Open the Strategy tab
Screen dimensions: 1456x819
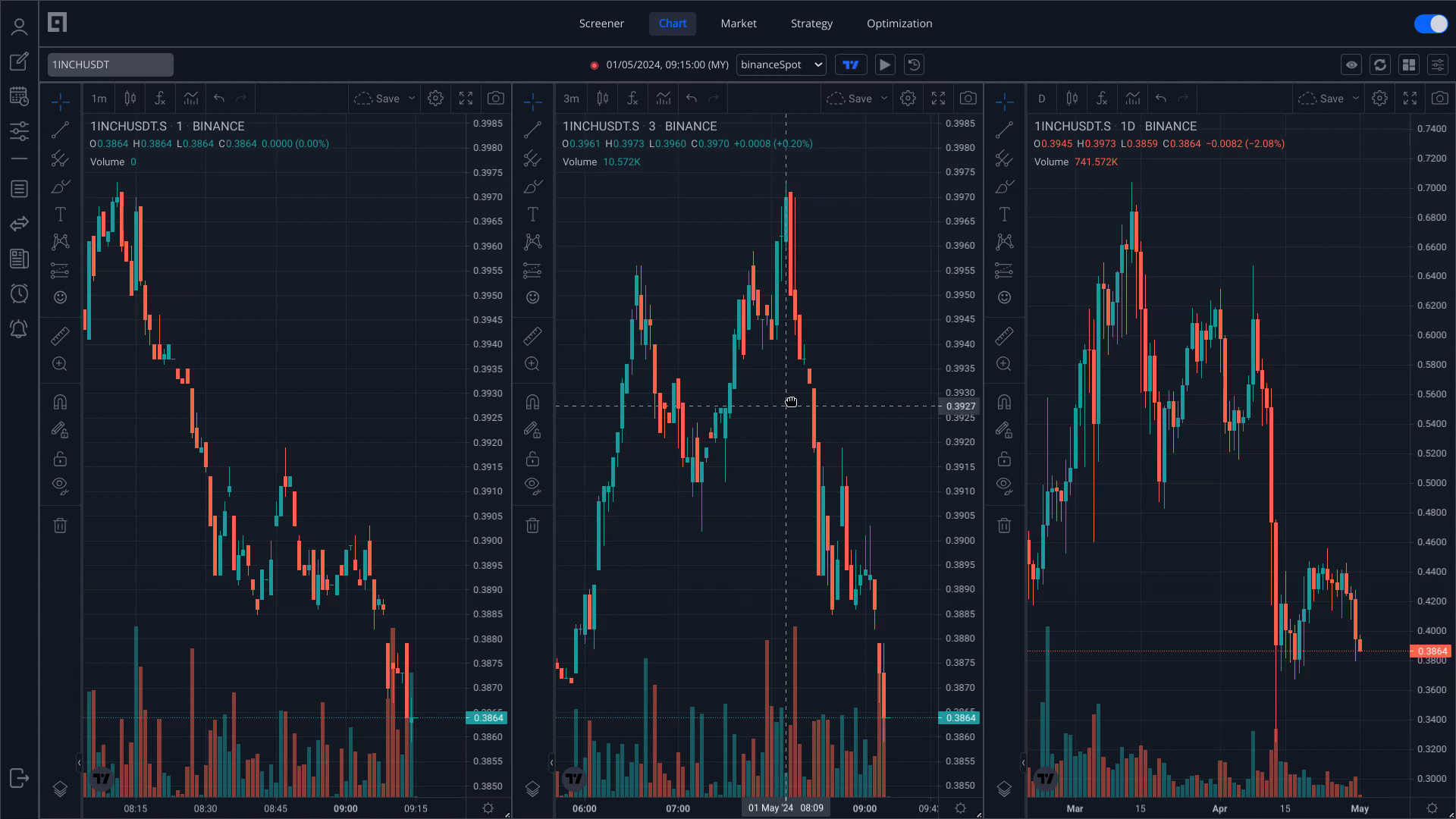click(811, 24)
